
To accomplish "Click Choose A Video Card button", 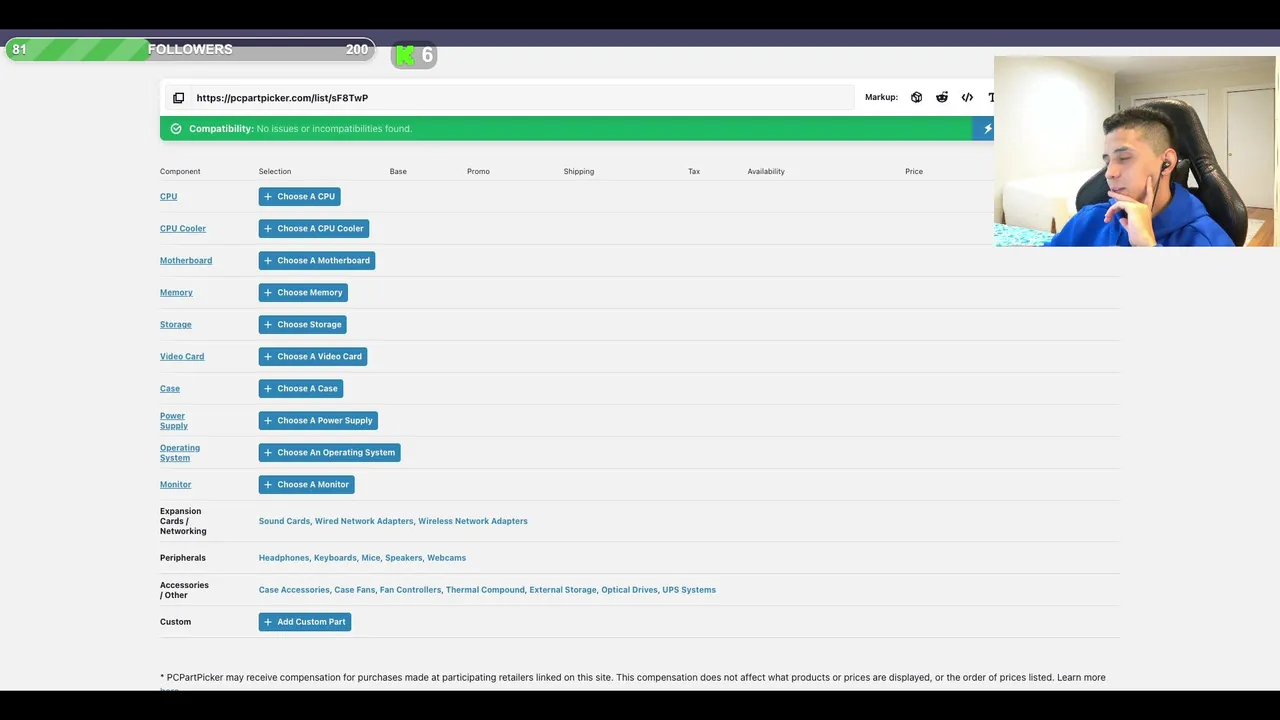I will click(x=313, y=356).
